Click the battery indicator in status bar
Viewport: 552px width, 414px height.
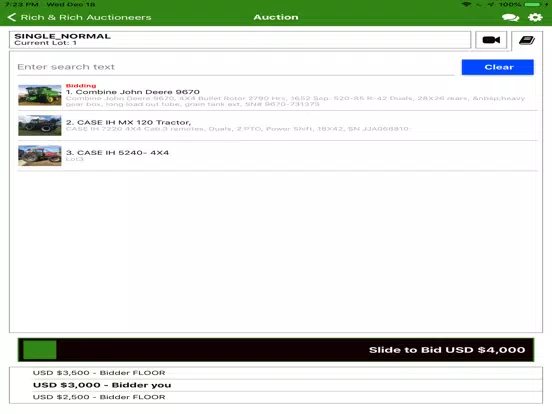coord(532,5)
